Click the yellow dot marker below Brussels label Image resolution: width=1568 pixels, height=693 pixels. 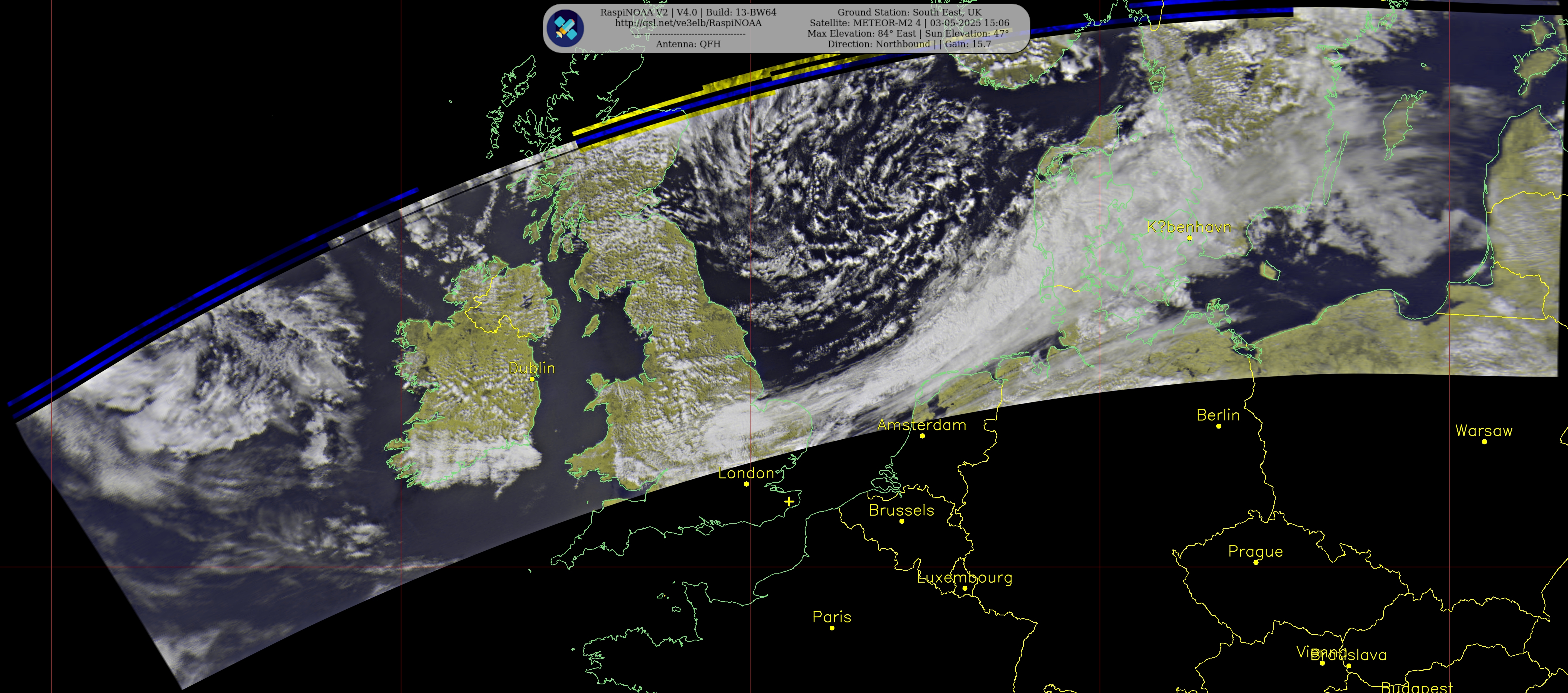pos(901,521)
